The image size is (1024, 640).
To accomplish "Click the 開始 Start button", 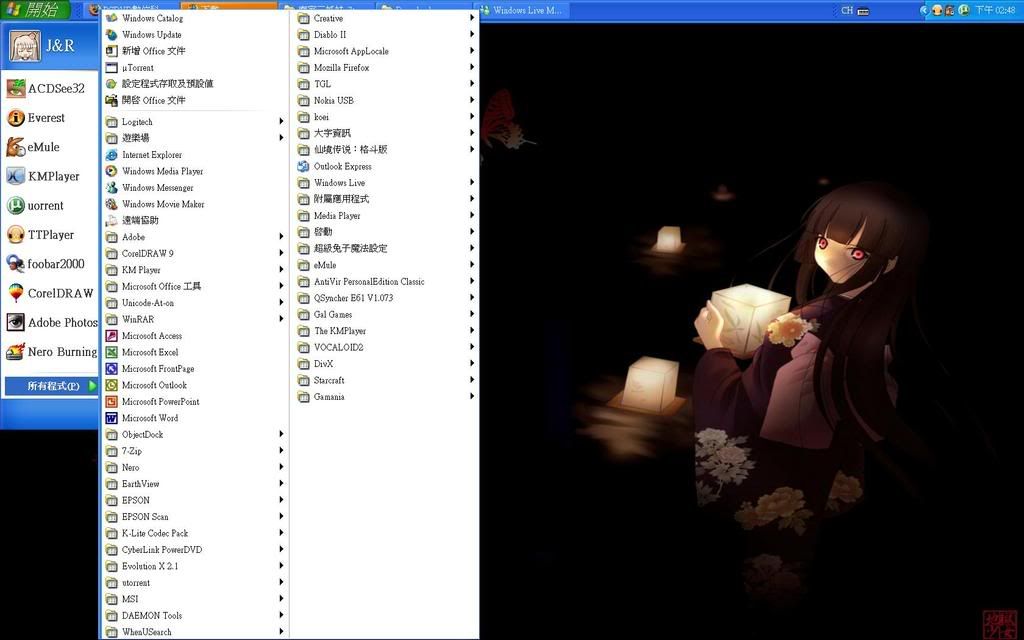I will coord(36,10).
